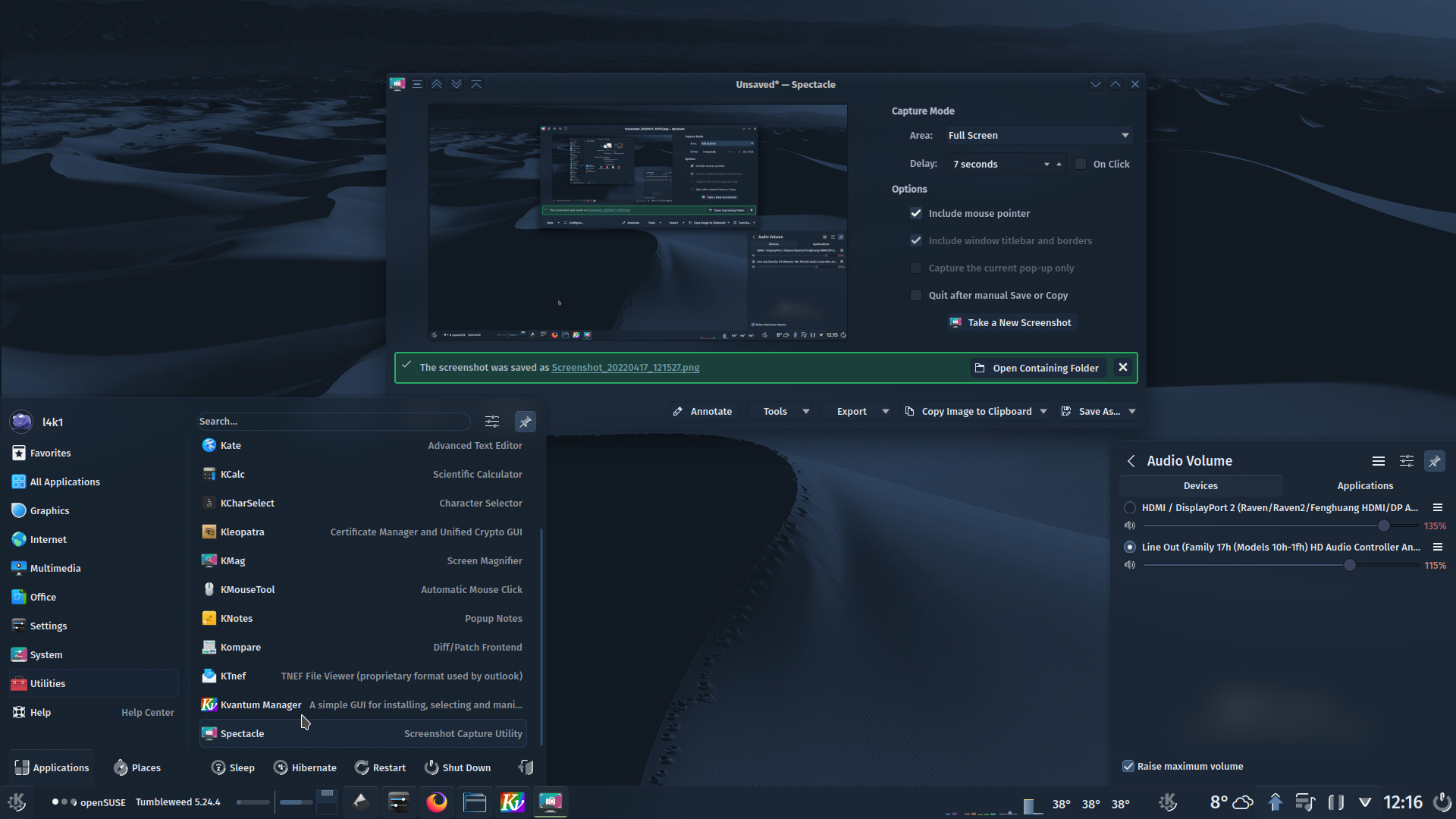The image size is (1456, 819).
Task: Expand the Tools dropdown arrow
Action: tap(806, 411)
